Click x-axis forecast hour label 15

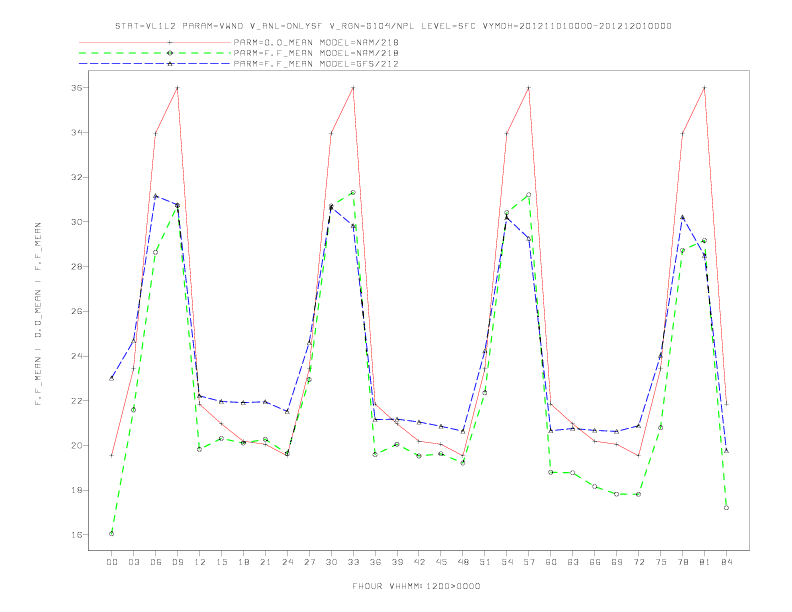click(221, 562)
